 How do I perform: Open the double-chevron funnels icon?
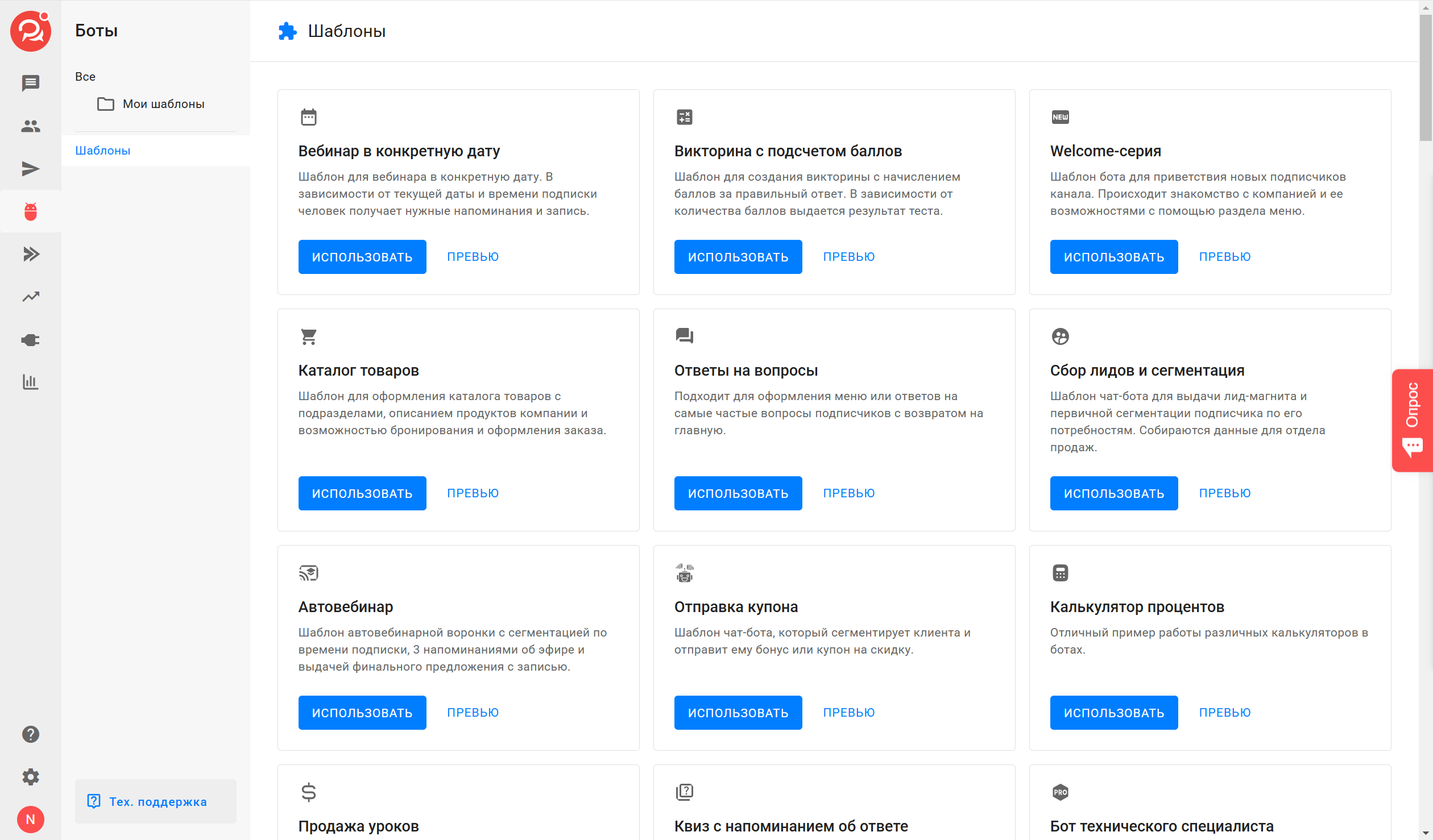tap(31, 254)
